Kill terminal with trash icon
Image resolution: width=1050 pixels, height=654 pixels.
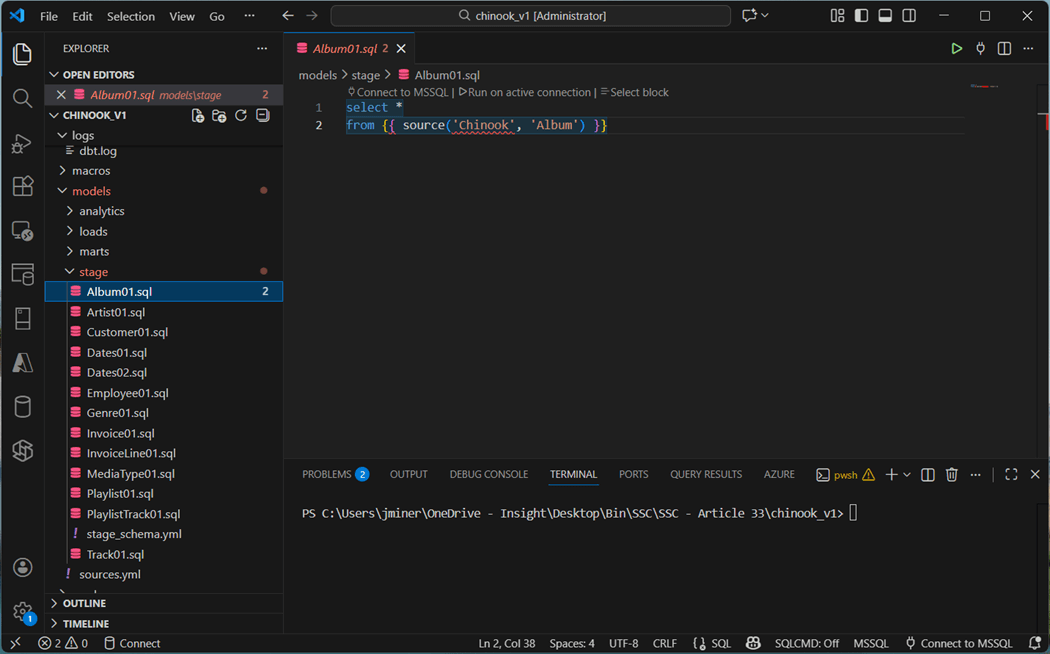point(951,475)
